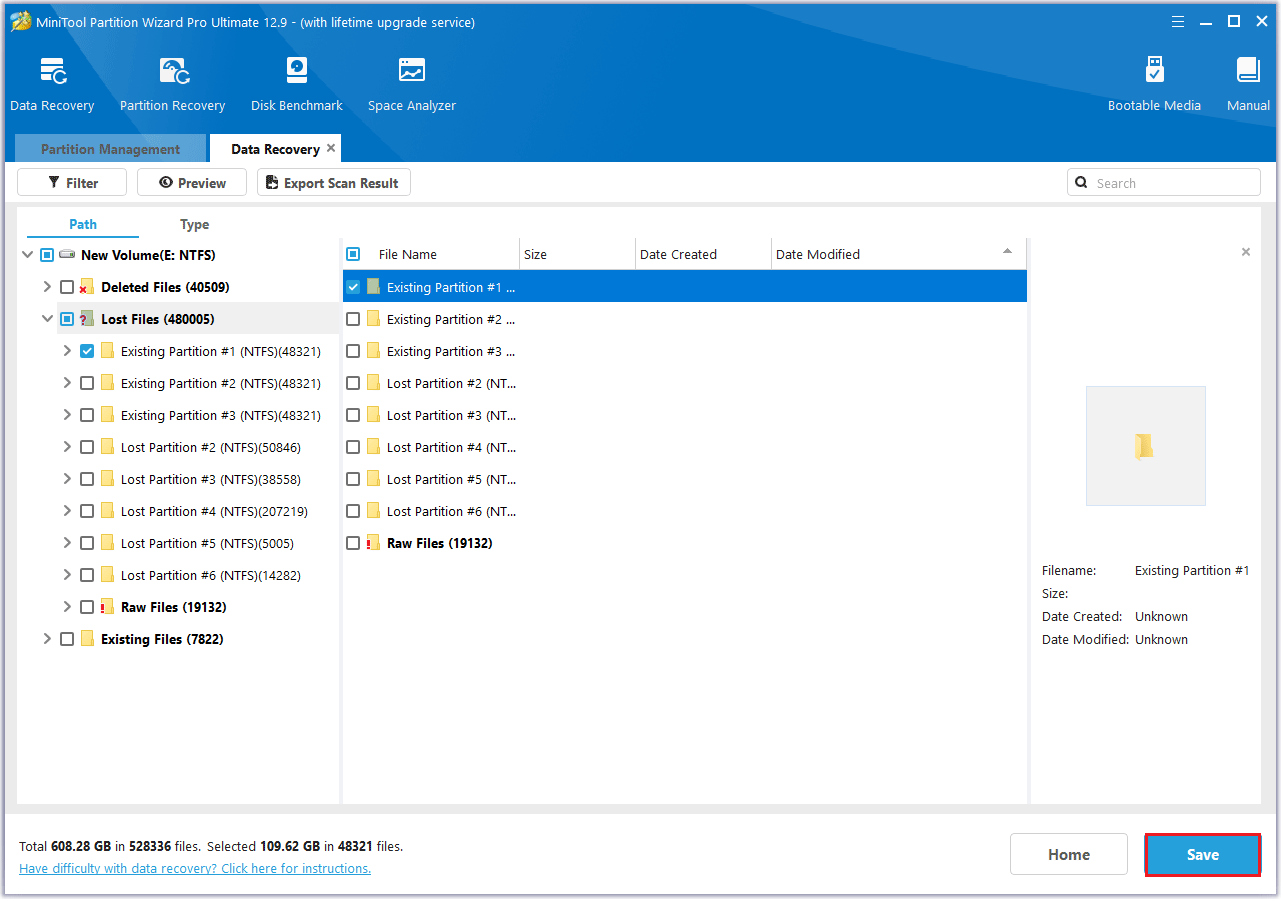Close the preview pane with X

(1246, 252)
